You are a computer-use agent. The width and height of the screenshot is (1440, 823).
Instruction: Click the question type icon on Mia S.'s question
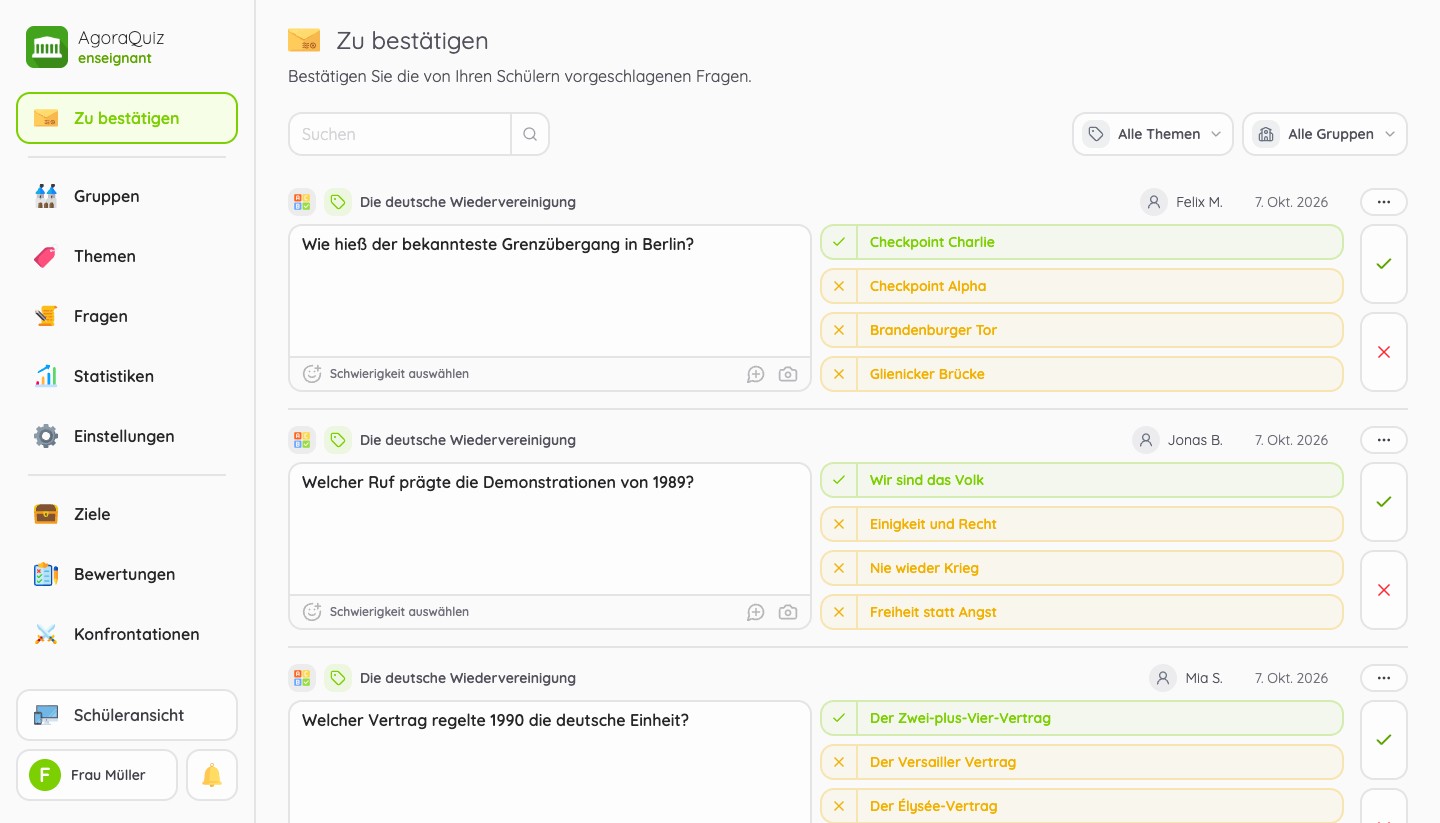pos(302,678)
